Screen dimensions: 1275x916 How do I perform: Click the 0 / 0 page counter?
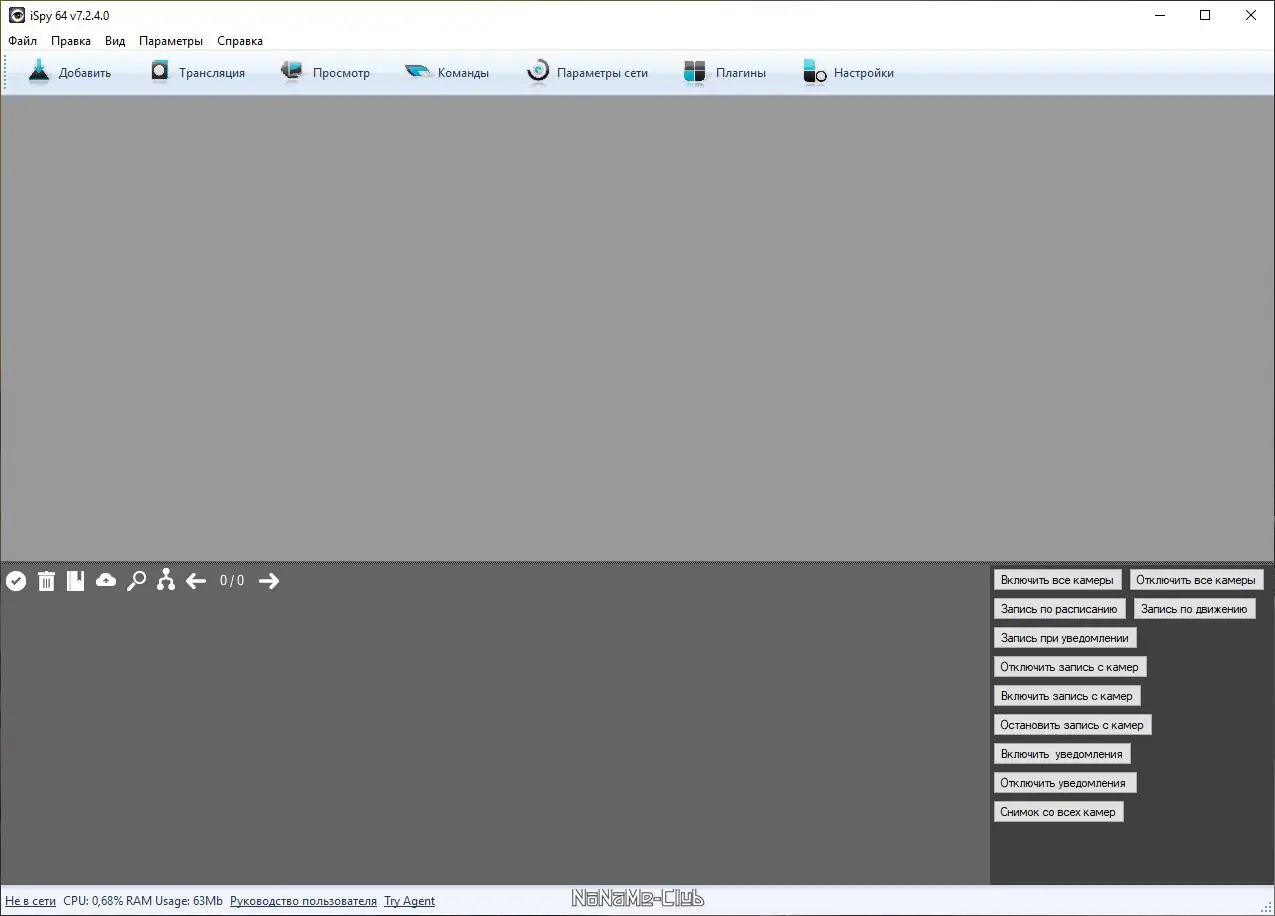(232, 581)
